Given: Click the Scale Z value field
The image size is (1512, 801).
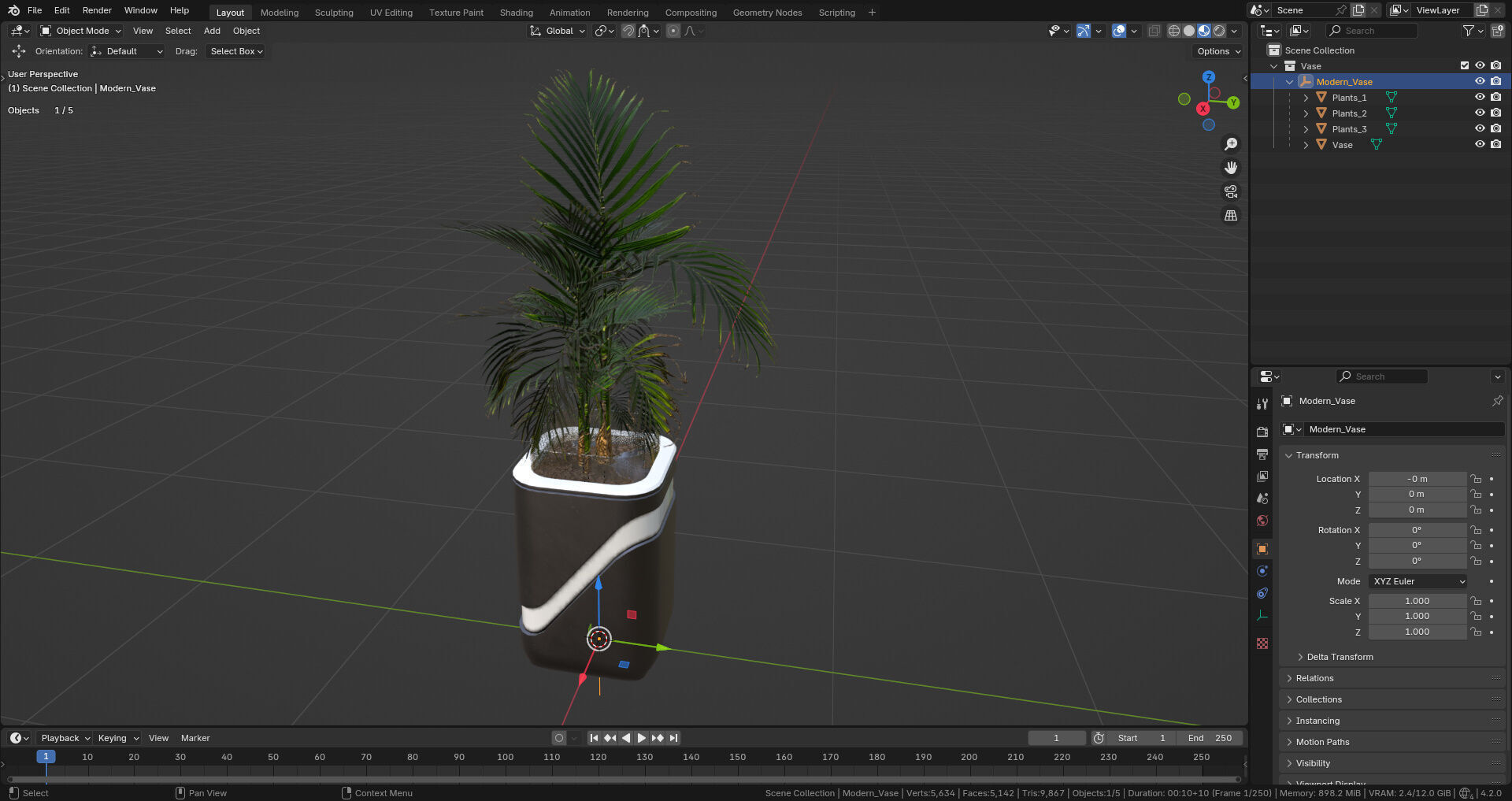Looking at the screenshot, I should 1417,632.
